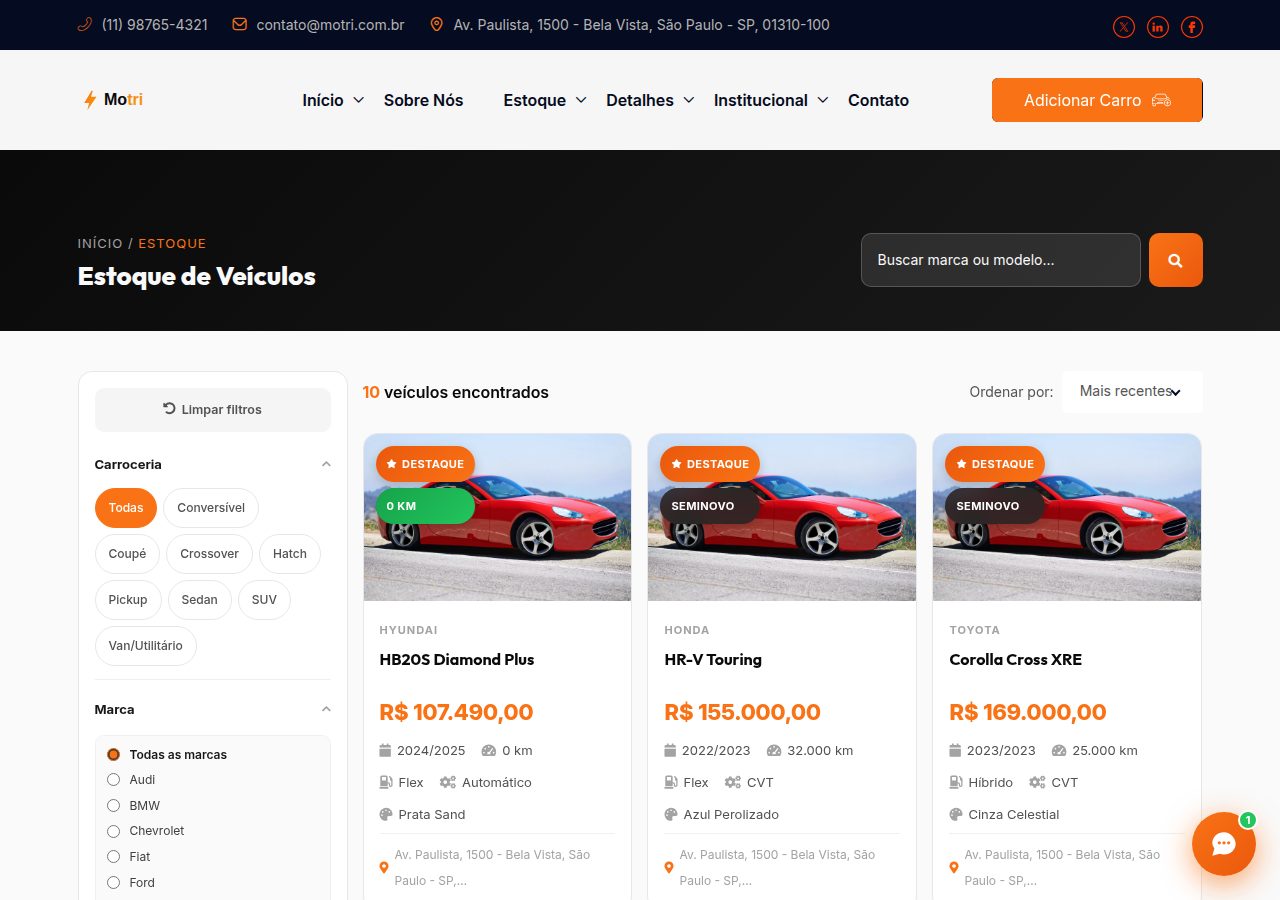Expand the Início menu chevron
The width and height of the screenshot is (1280, 900).
(x=359, y=100)
